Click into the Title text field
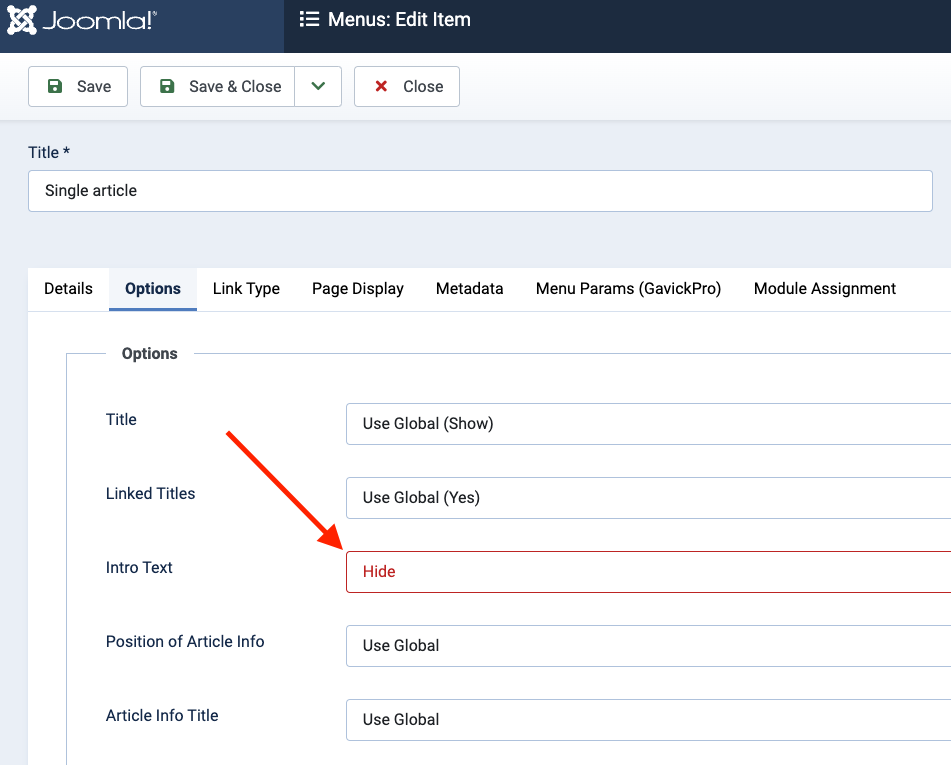Viewport: 951px width, 765px height. [x=480, y=191]
